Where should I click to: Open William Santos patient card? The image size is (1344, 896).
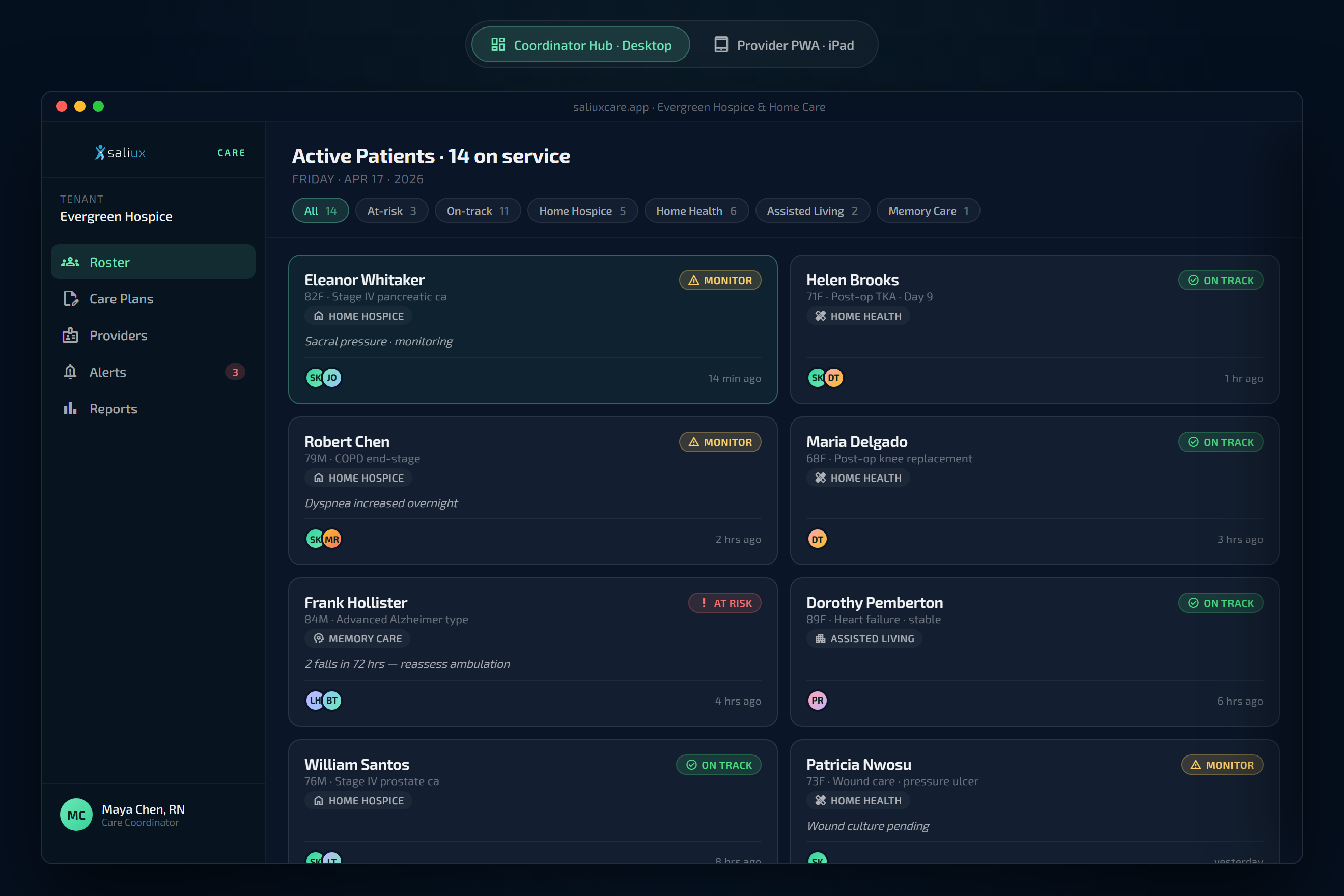[x=533, y=802]
